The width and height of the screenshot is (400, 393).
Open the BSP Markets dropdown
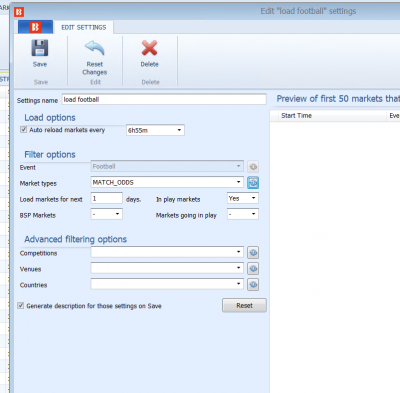tap(106, 214)
